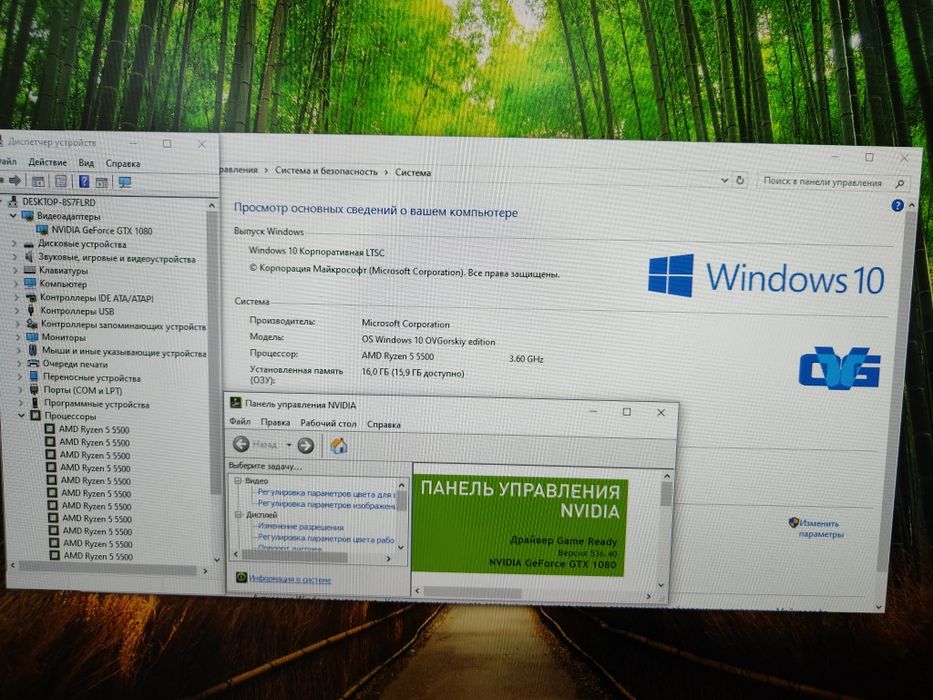The image size is (933, 700).
Task: Click the Программные устройства icon
Action: (35, 403)
